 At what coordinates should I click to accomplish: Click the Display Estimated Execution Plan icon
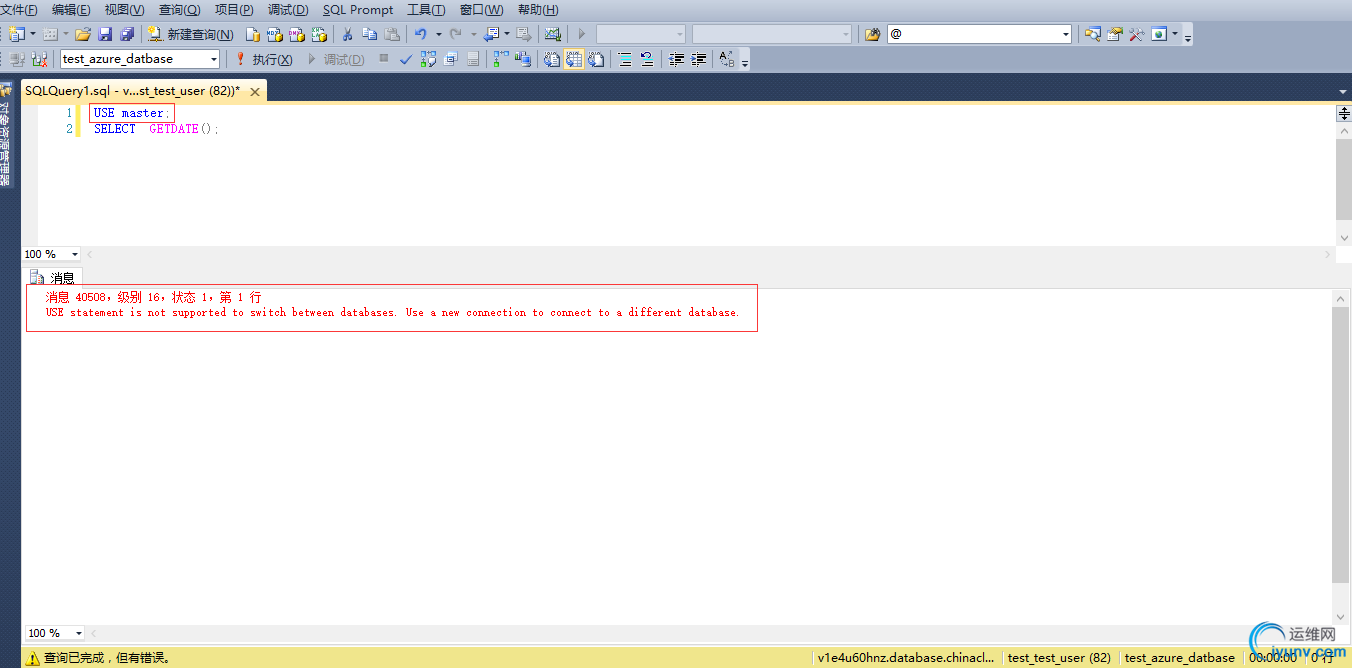pos(428,59)
